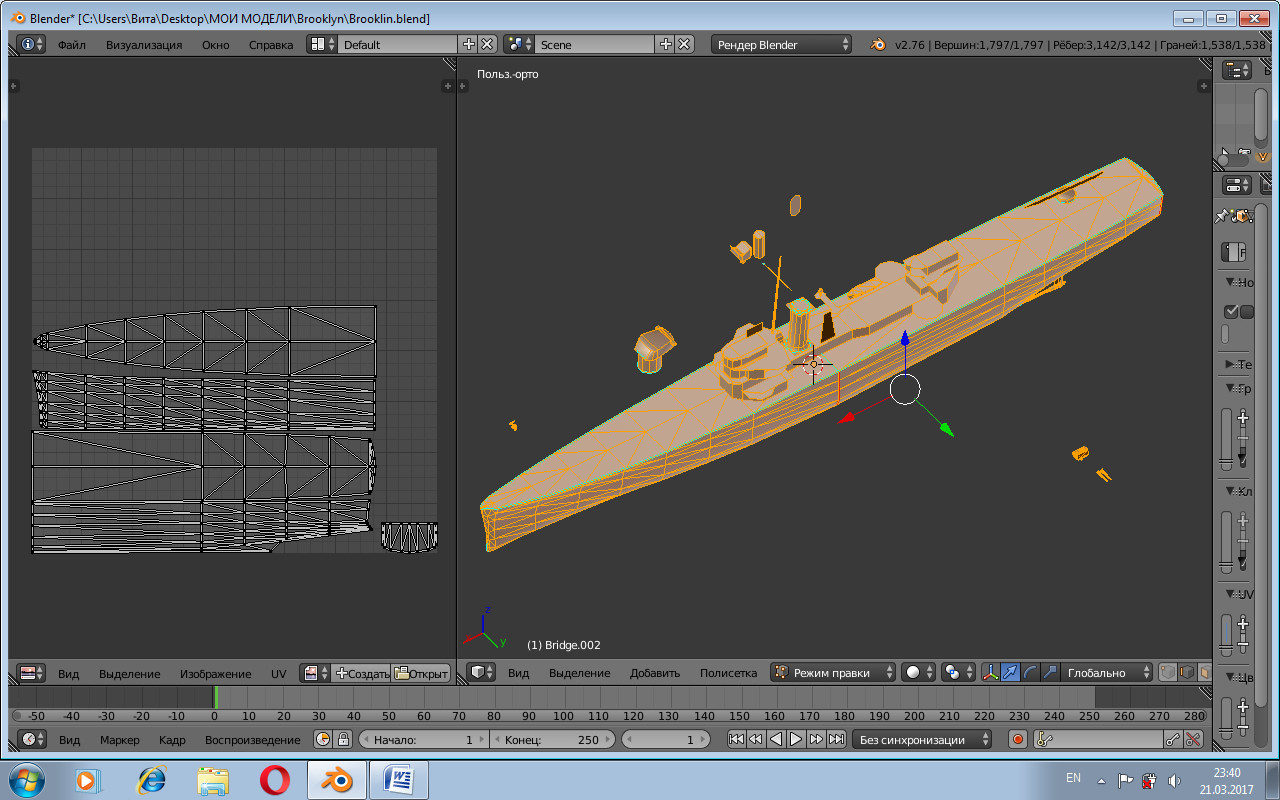Open the Рендер Blender engine dropdown
The image size is (1280, 800).
click(x=782, y=44)
